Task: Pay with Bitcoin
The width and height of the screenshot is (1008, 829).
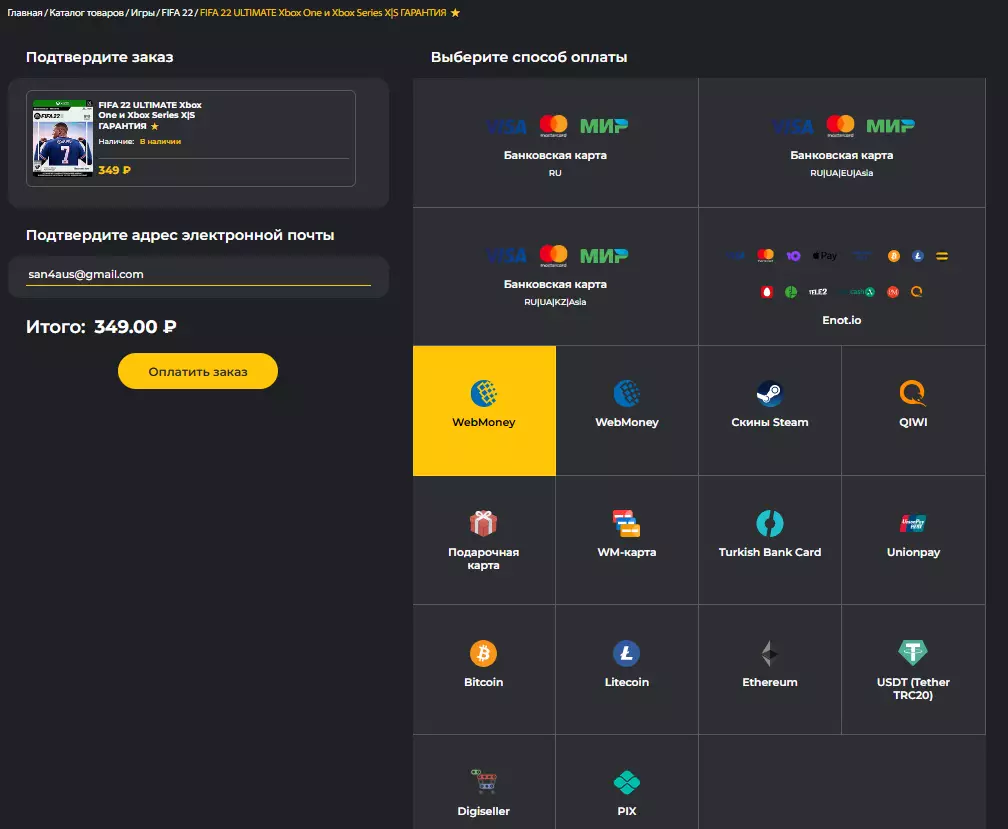Action: click(x=483, y=667)
